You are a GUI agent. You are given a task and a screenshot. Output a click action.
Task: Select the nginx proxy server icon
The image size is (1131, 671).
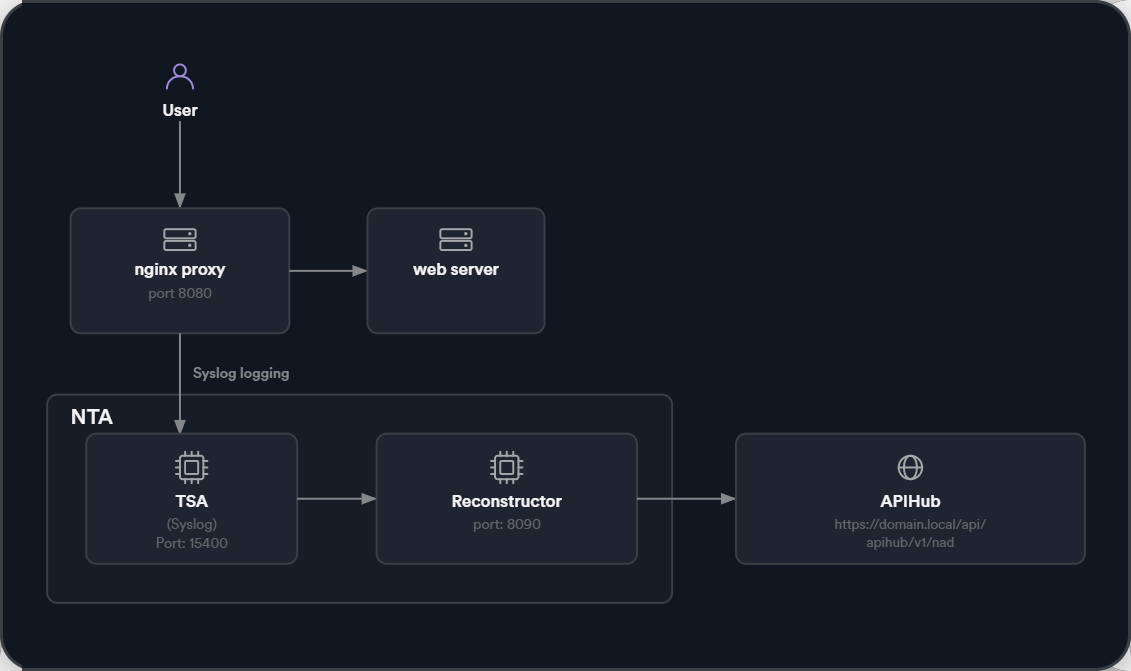(x=180, y=240)
